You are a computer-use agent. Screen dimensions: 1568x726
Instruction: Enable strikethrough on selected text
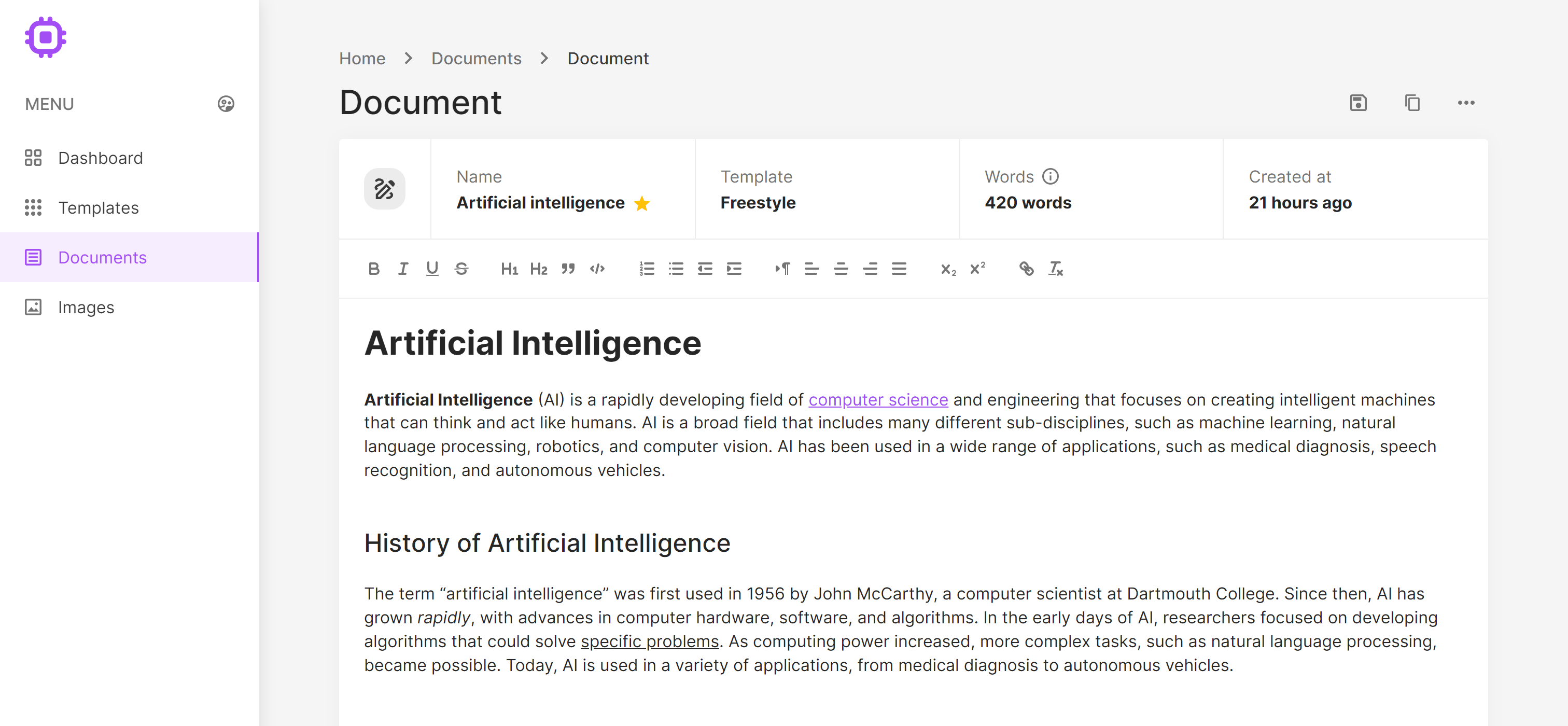(462, 268)
